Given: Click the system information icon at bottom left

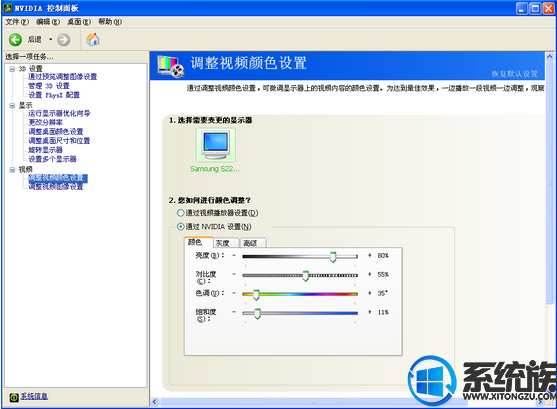Looking at the screenshot, I should pos(14,397).
